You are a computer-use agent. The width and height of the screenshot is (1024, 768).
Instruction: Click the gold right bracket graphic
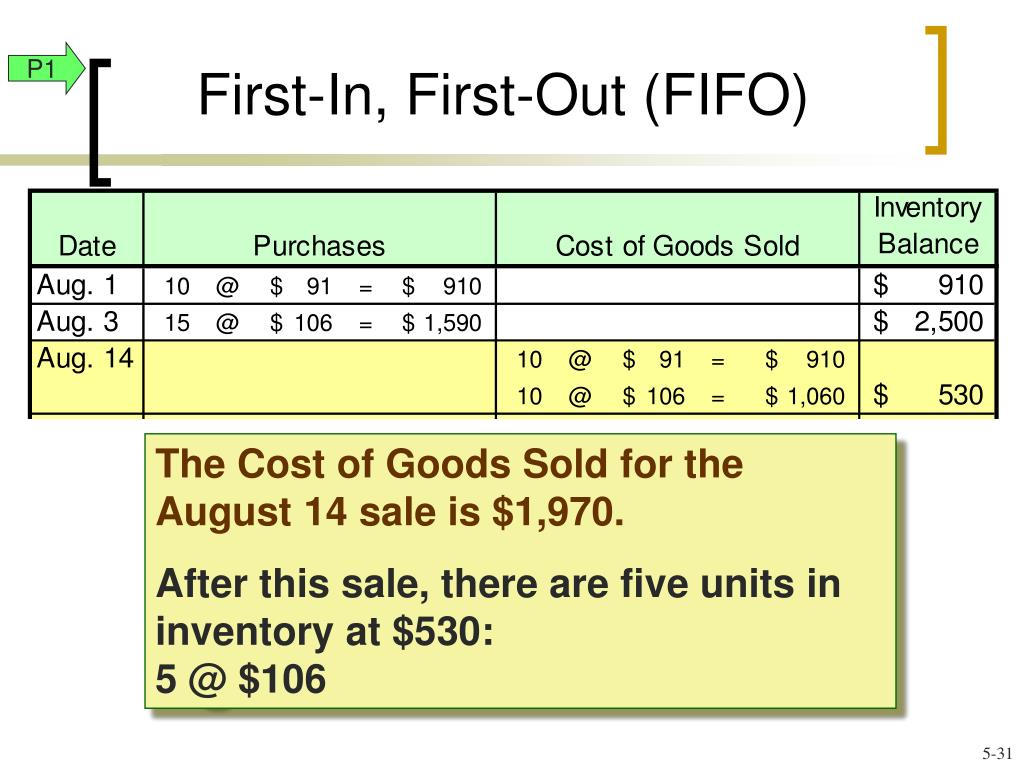coord(936,89)
